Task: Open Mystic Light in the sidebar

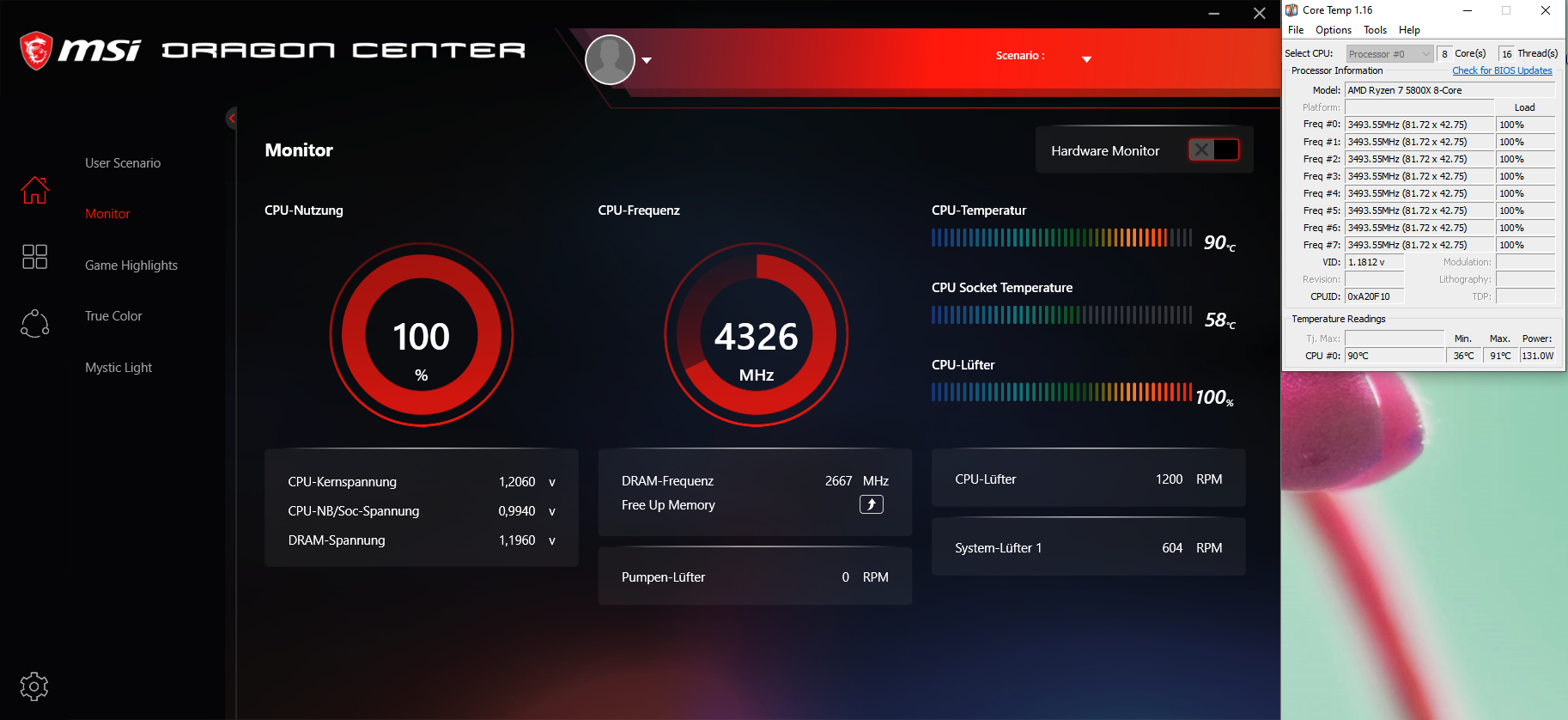Action: coord(119,368)
